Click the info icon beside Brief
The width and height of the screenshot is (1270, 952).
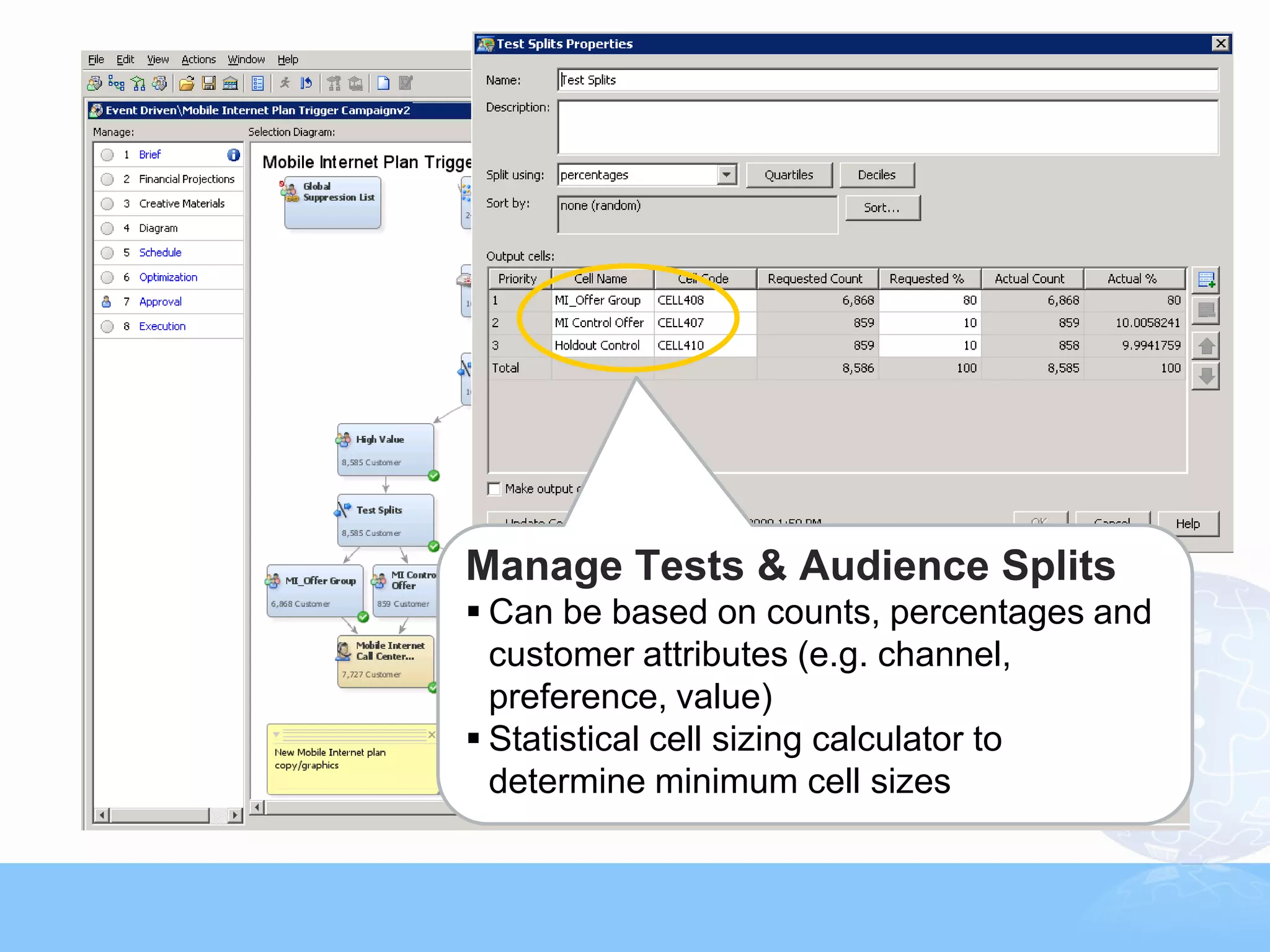coord(233,155)
